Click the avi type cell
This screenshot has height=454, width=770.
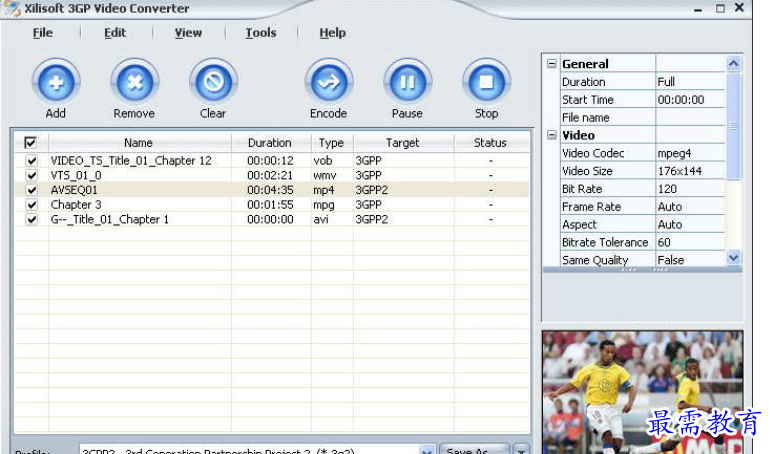[321, 219]
